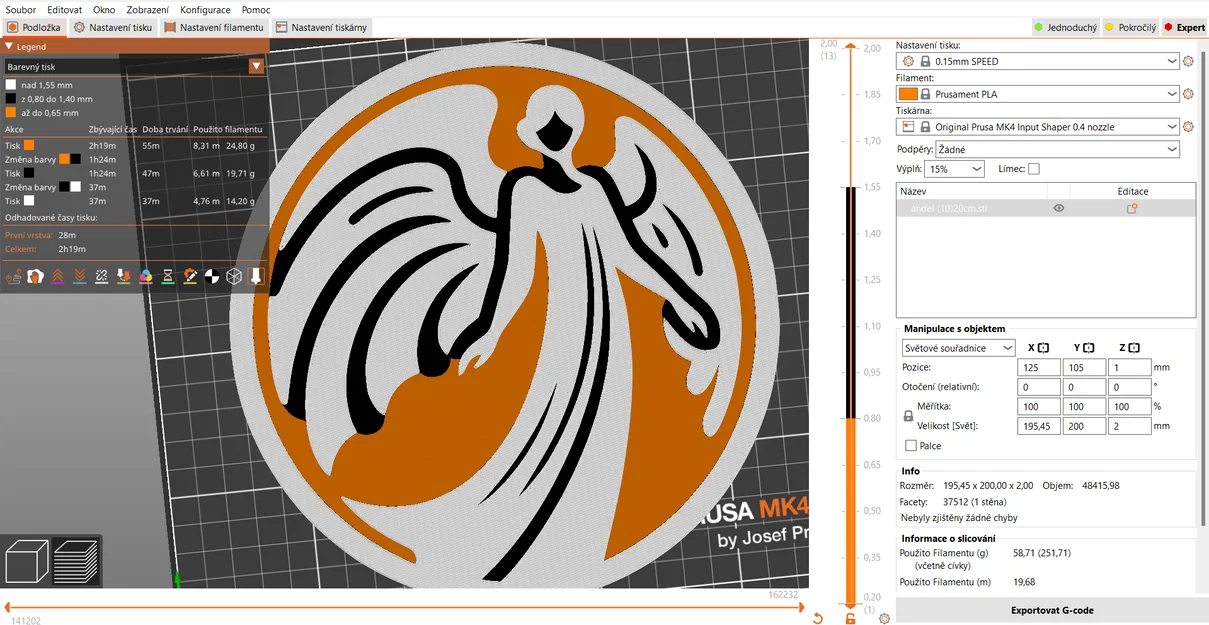Image resolution: width=1209 pixels, height=625 pixels.
Task: Toggle the lock icon below layer slider
Action: (x=851, y=619)
